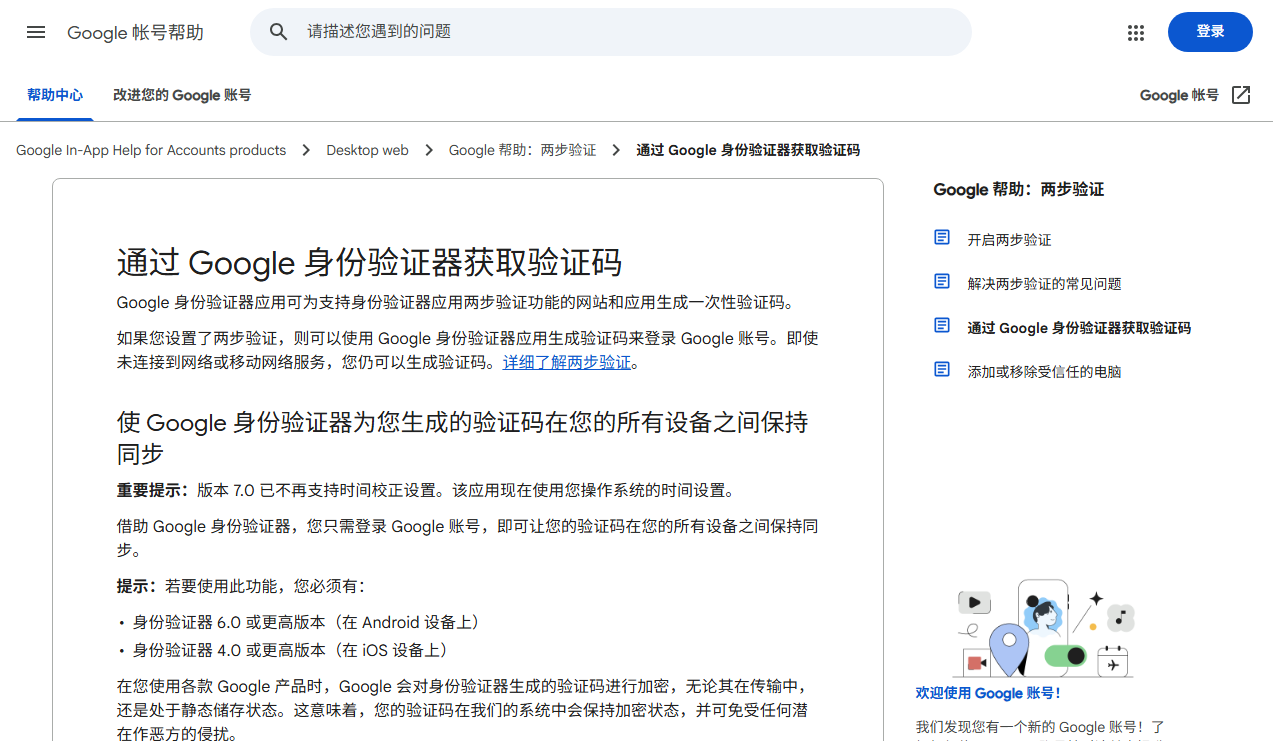
Task: Click the article icon next to 通过 Google 身份验证器获取验证码
Action: tap(942, 326)
